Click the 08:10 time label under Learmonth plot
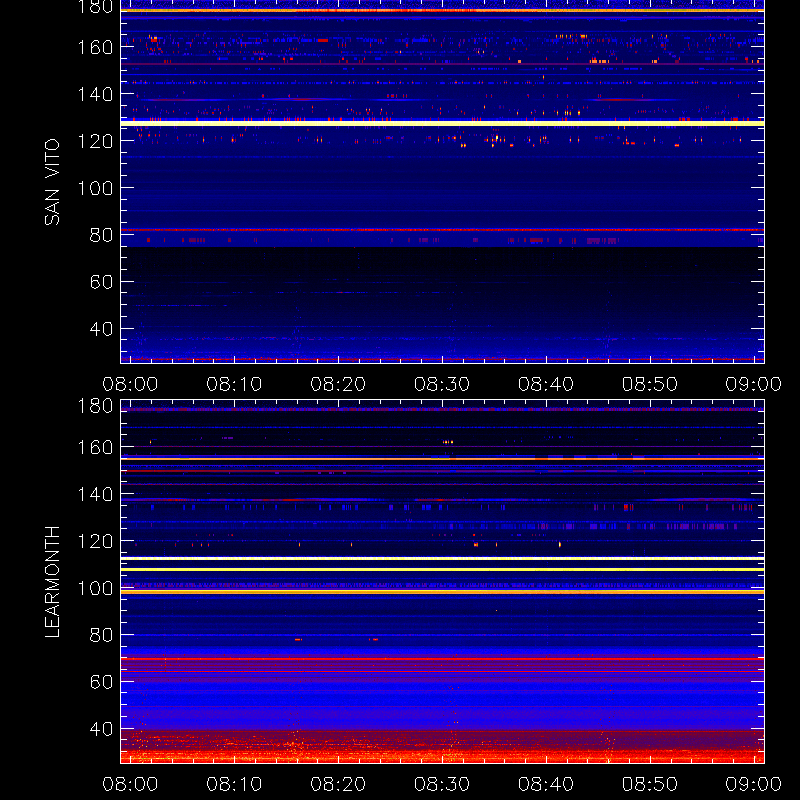 [x=234, y=784]
